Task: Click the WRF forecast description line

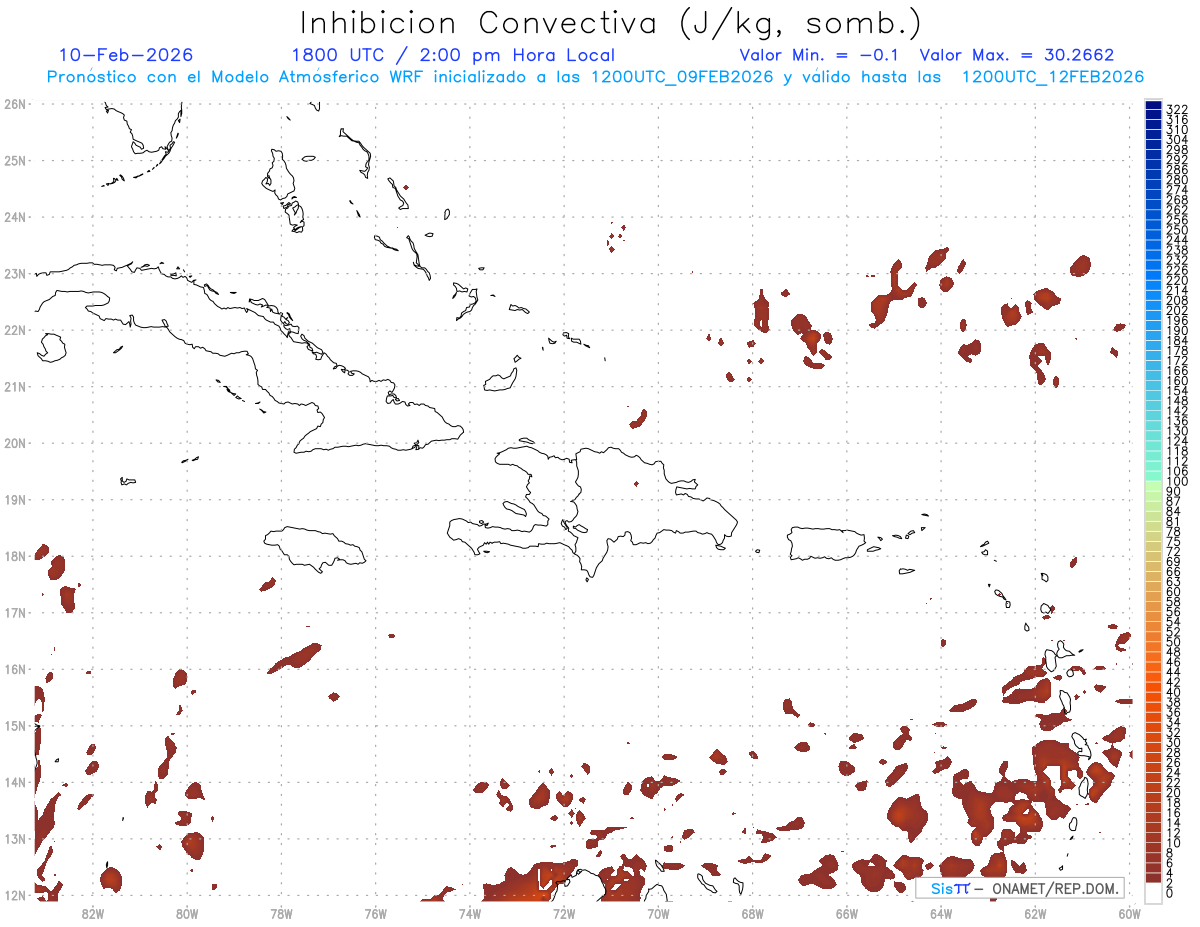Action: tap(595, 77)
